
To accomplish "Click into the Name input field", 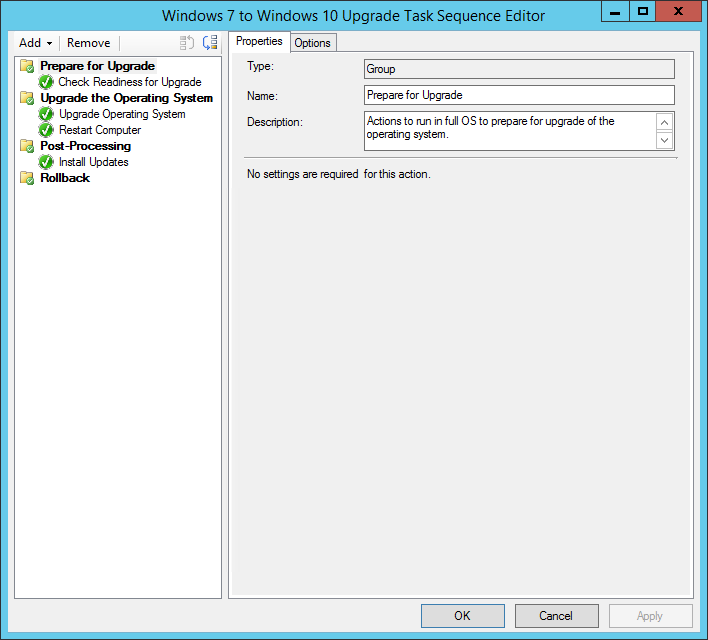I will 519,95.
